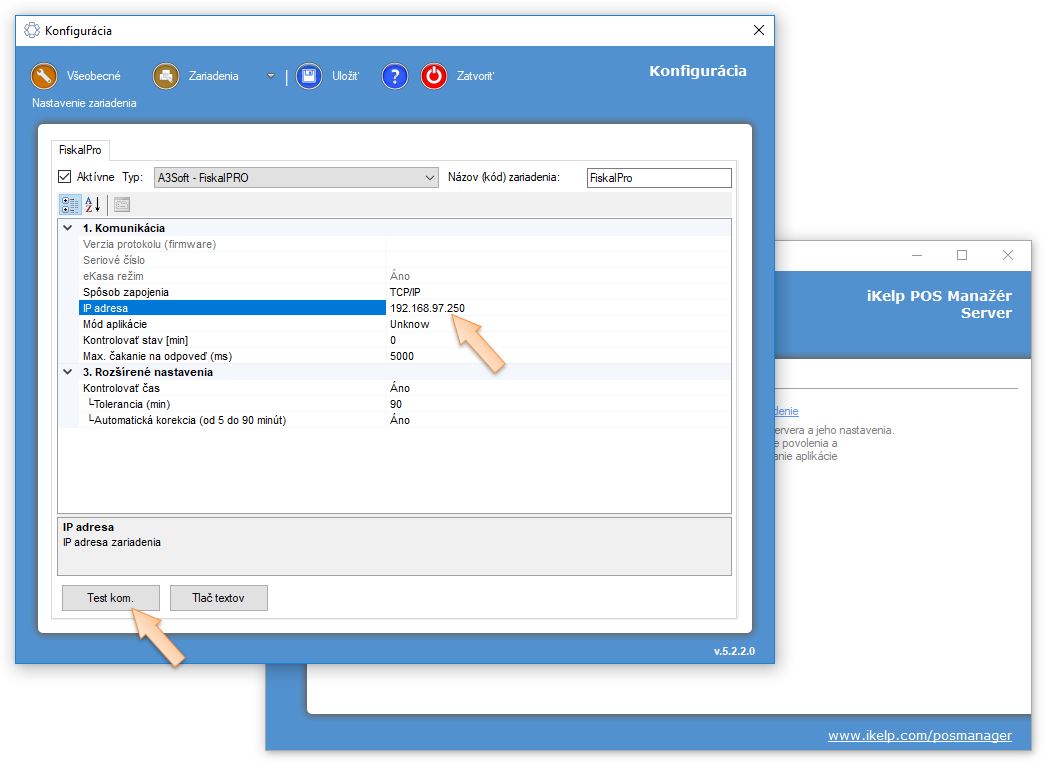Open help with question mark icon

[395, 76]
